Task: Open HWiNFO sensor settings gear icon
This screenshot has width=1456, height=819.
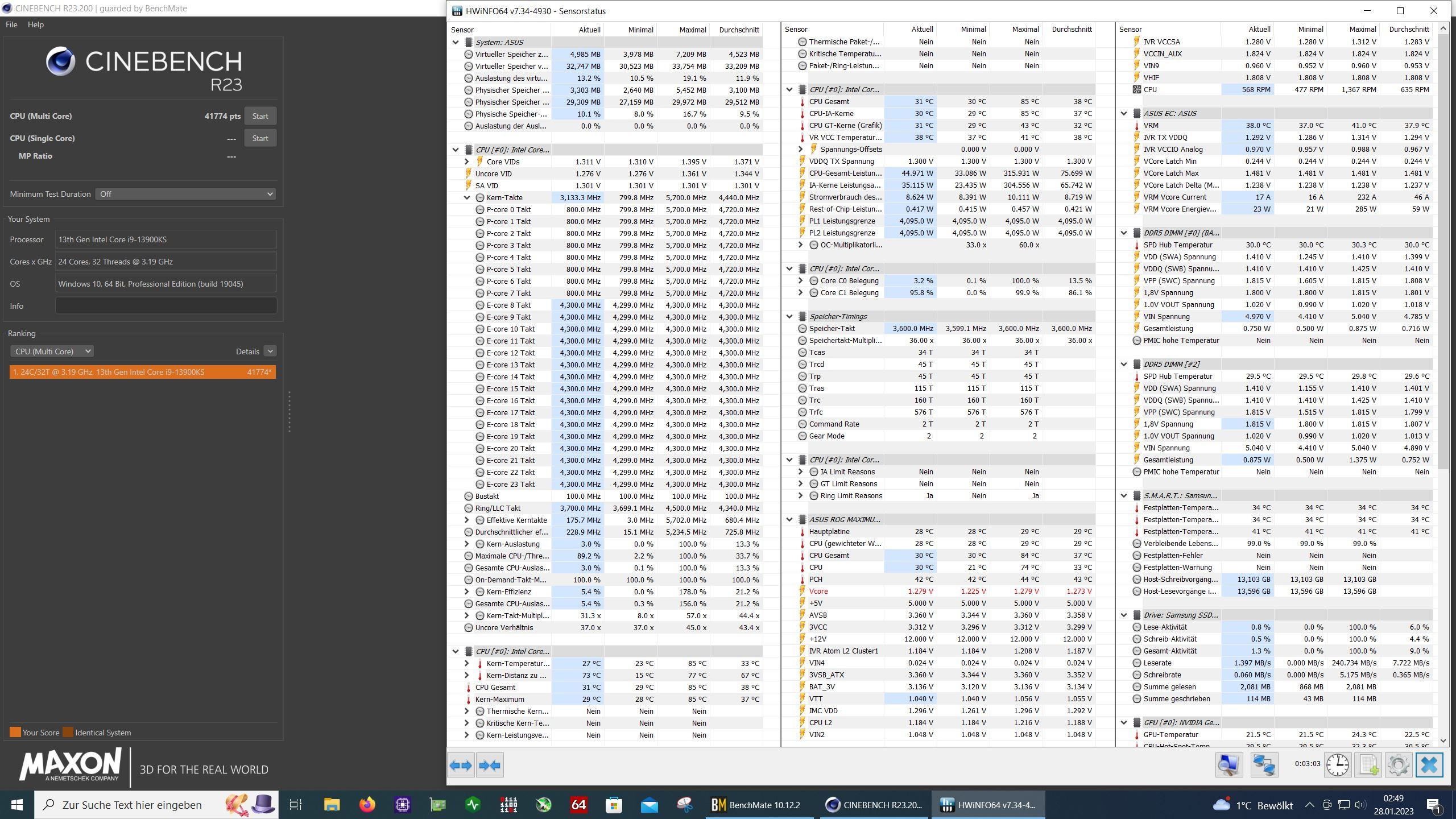Action: tap(1399, 764)
